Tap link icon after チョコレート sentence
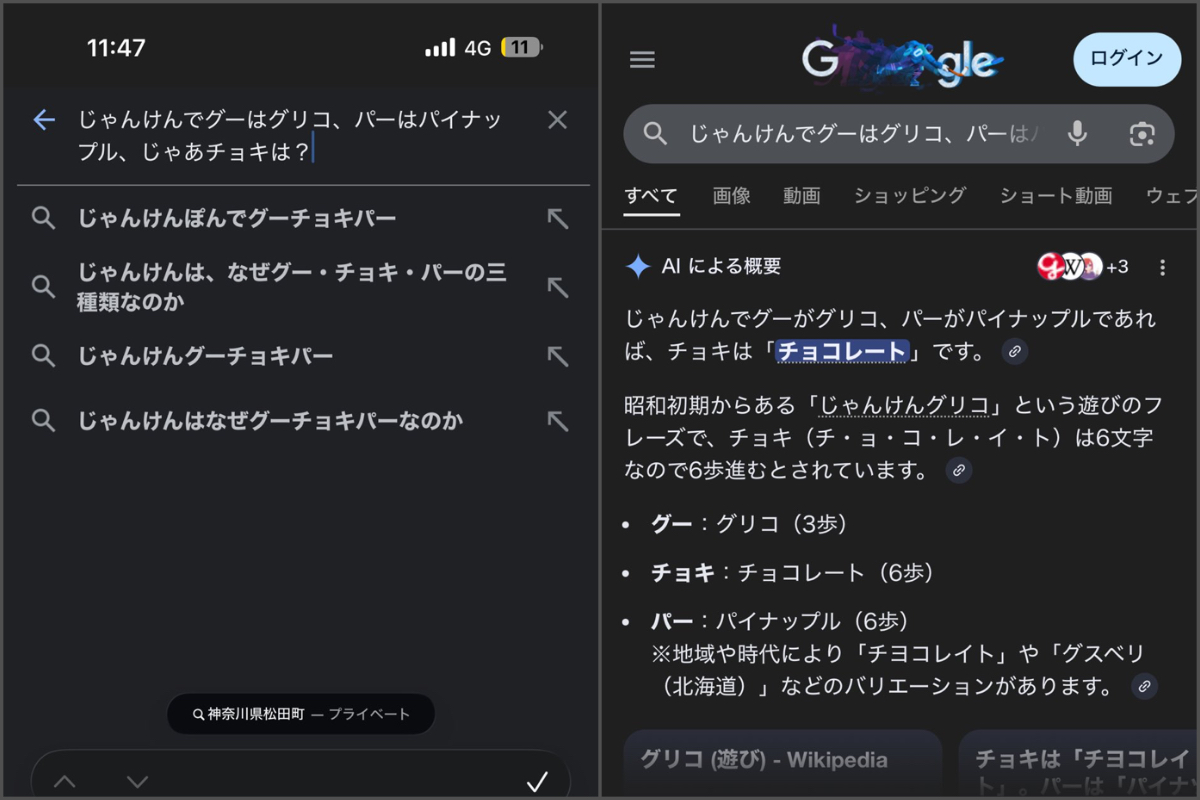The height and width of the screenshot is (800, 1200). pyautogui.click(x=1014, y=351)
